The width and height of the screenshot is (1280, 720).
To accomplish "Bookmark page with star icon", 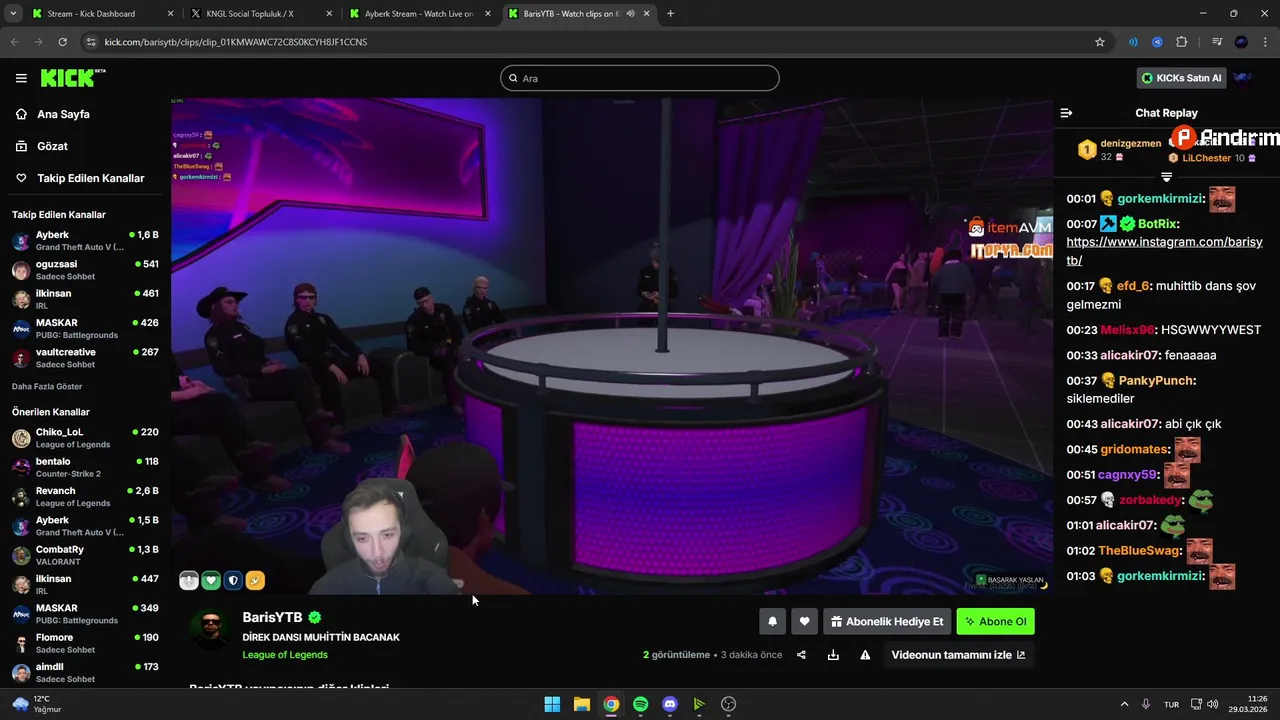I will (1100, 42).
